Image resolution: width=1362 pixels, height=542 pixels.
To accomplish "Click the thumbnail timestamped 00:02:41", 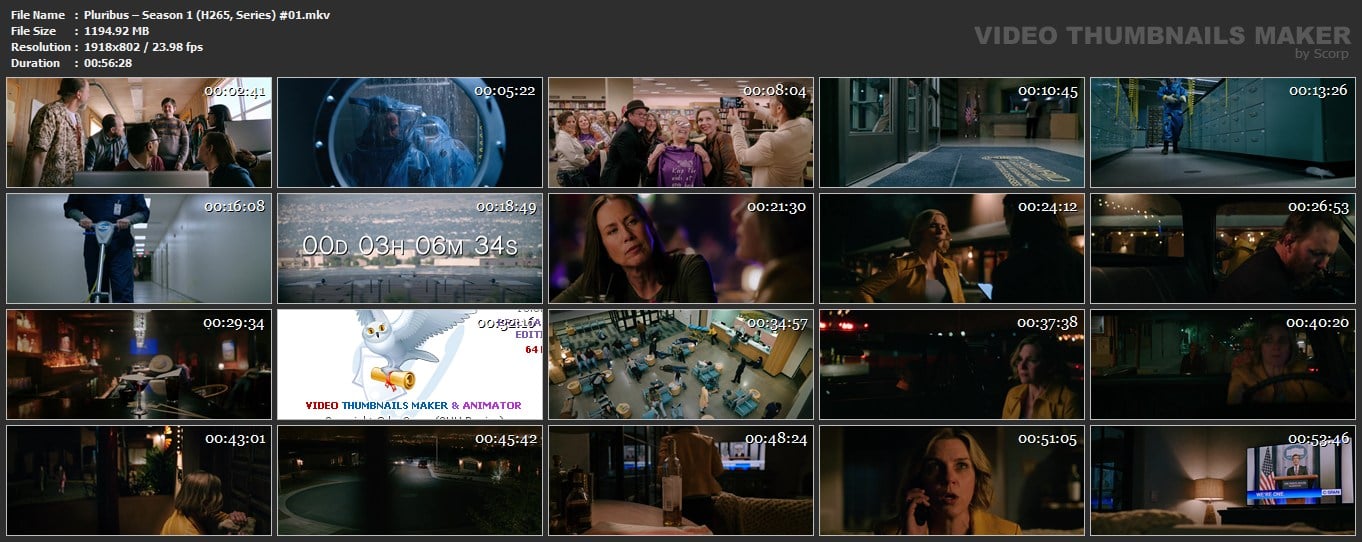I will tap(139, 133).
